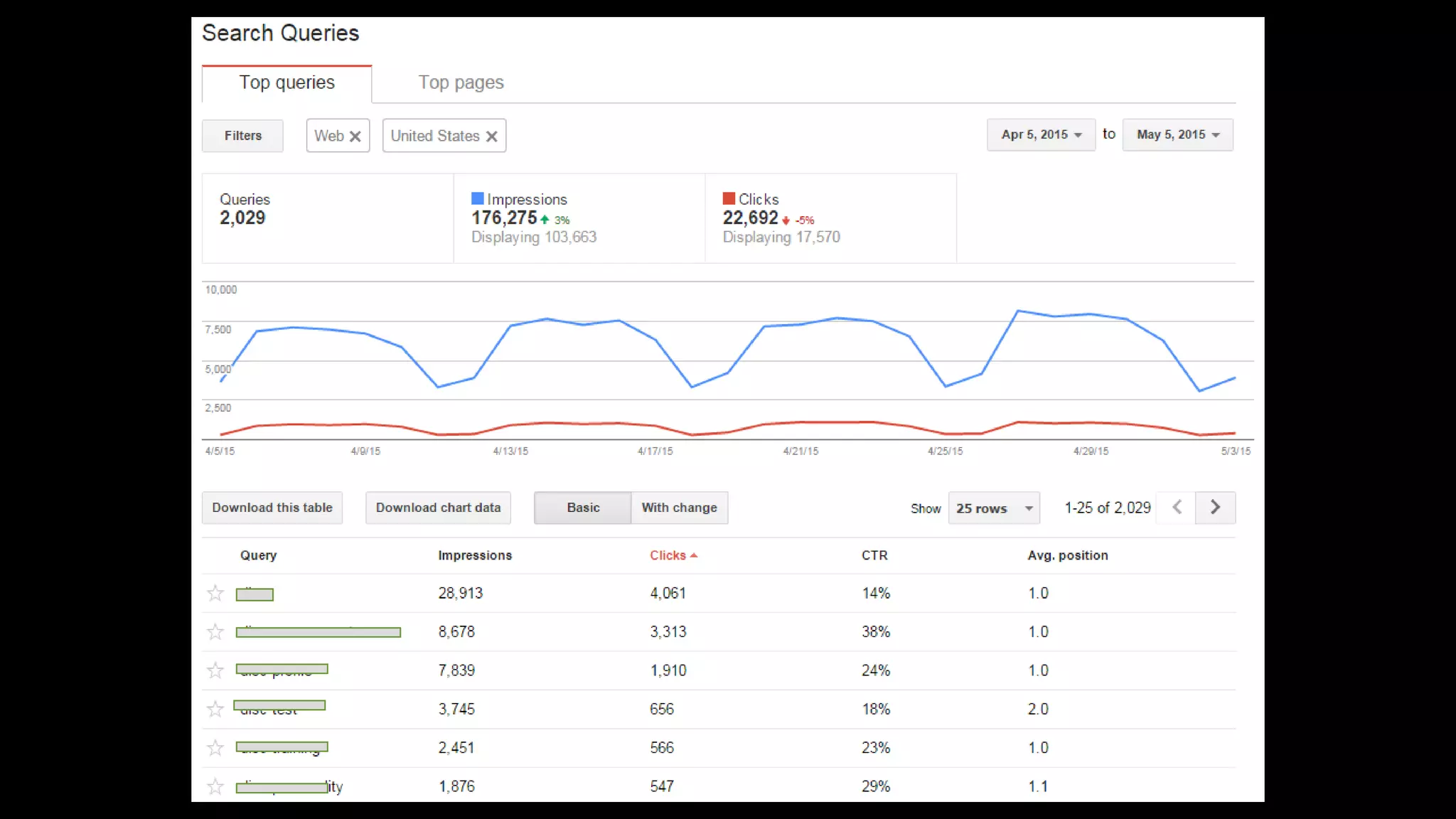
Task: Star the query with 3,745 impressions
Action: point(215,709)
